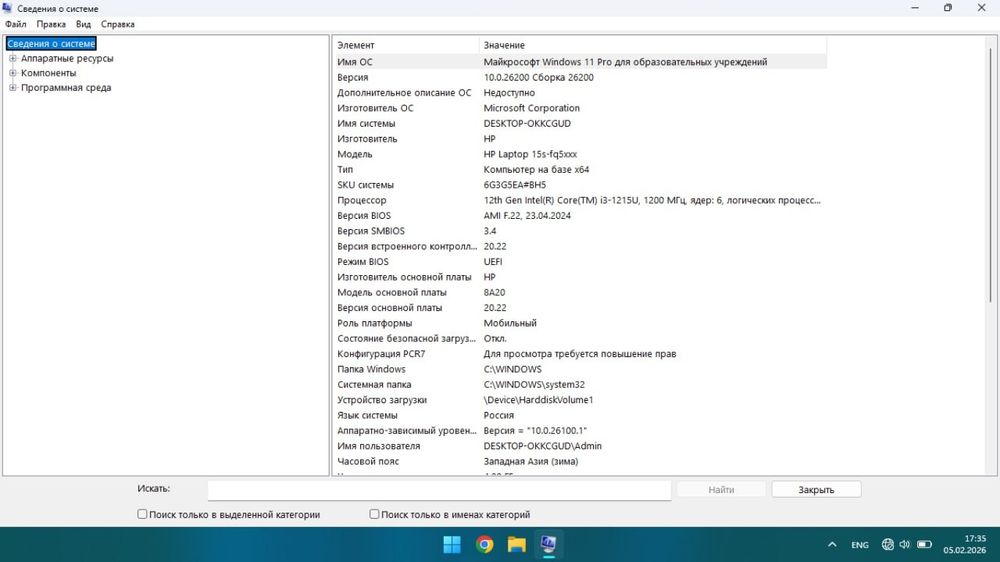Select Папка Windows C:\WINDOWS row
This screenshot has width=1000, height=562.
point(580,369)
